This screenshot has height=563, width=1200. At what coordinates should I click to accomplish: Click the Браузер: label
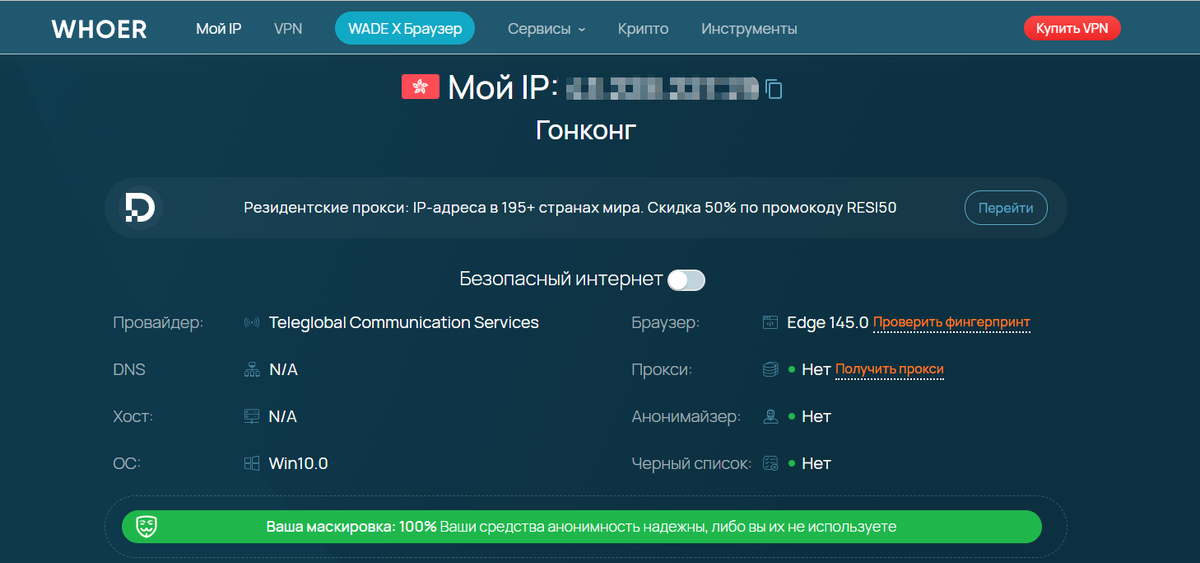(665, 323)
